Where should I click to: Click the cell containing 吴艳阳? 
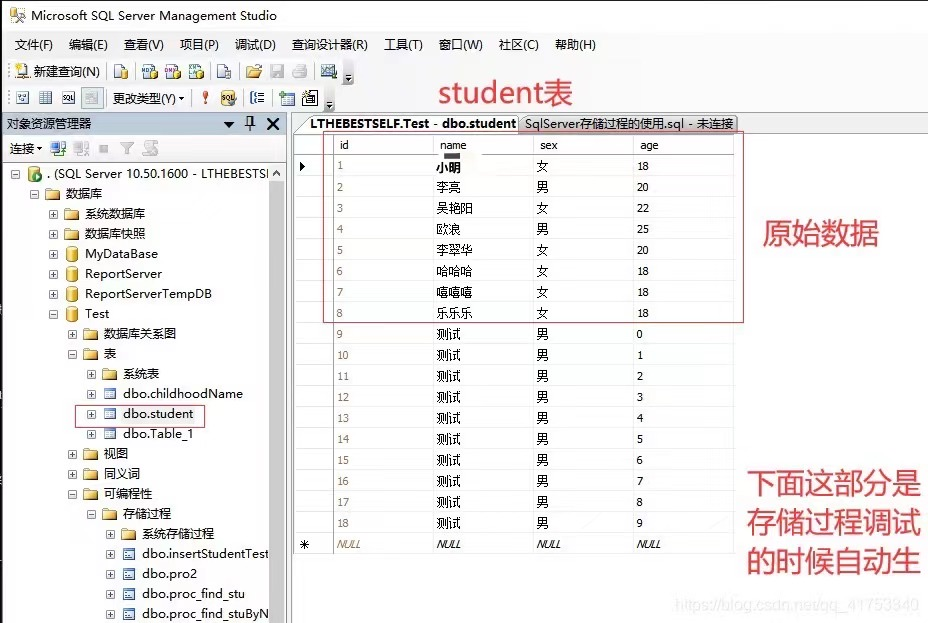[x=484, y=208]
